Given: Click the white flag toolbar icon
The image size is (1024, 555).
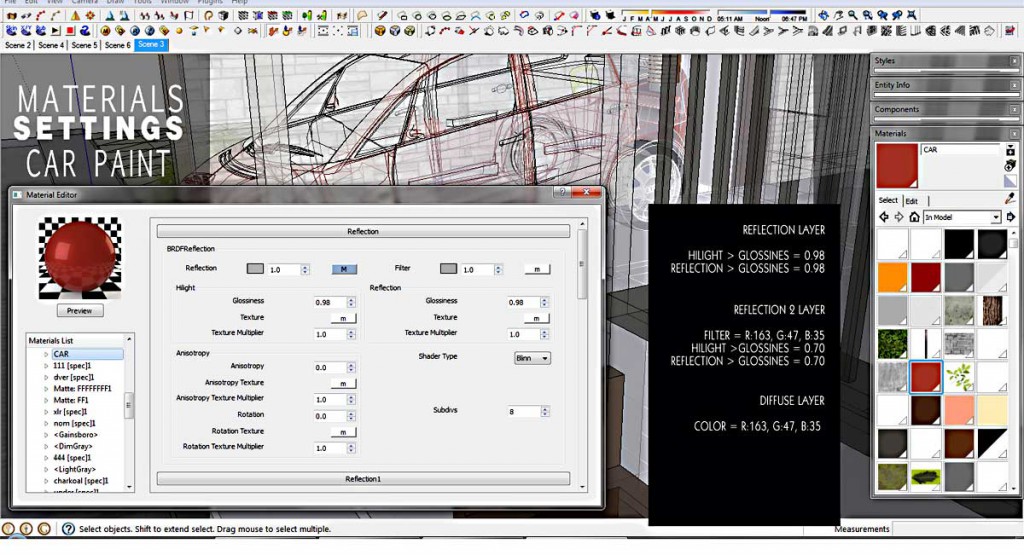Looking at the screenshot, I should (x=188, y=15).
